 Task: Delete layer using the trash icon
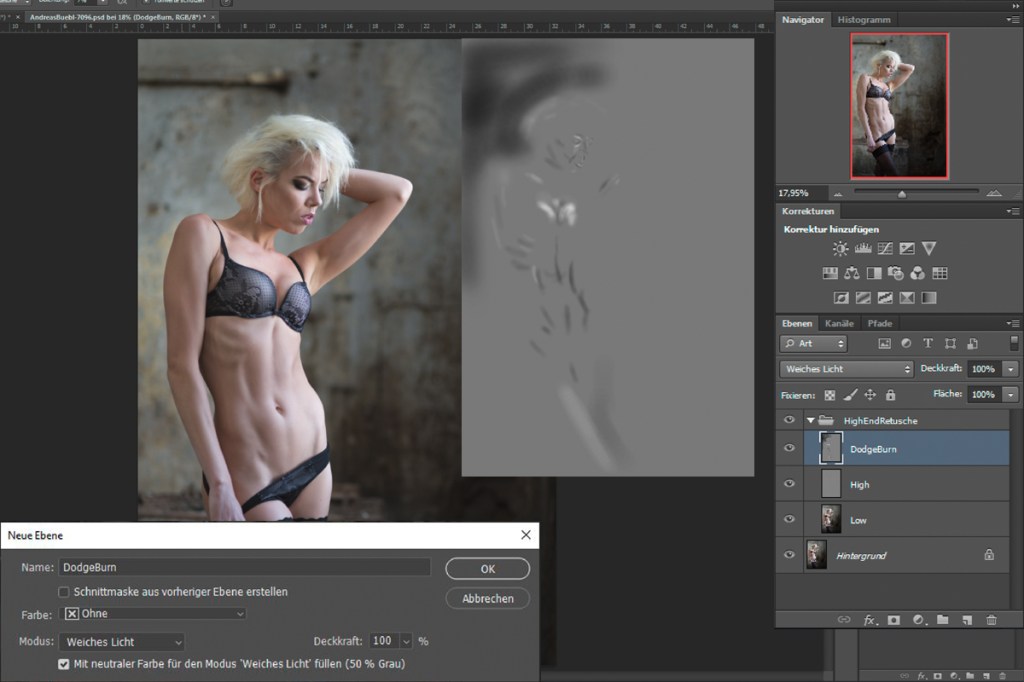[991, 620]
